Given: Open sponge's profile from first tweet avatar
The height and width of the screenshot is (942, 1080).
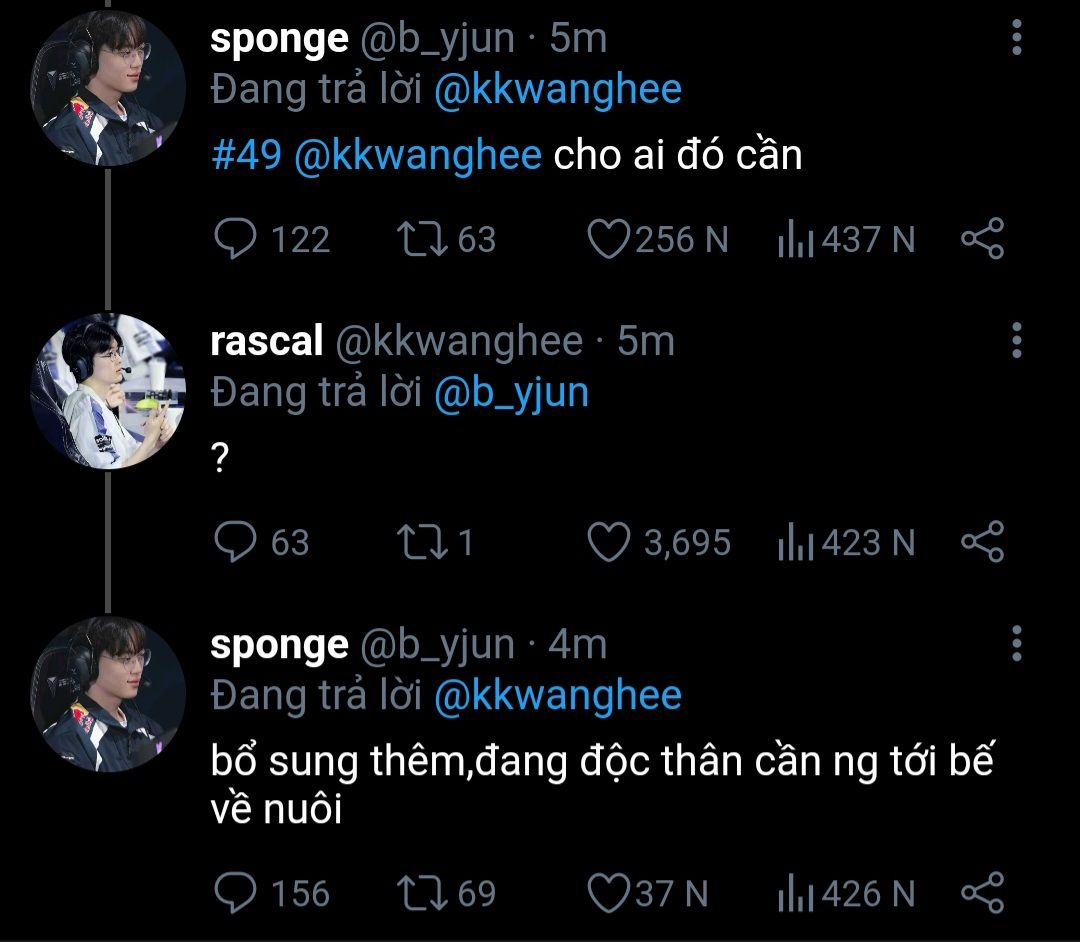Looking at the screenshot, I should click(109, 89).
